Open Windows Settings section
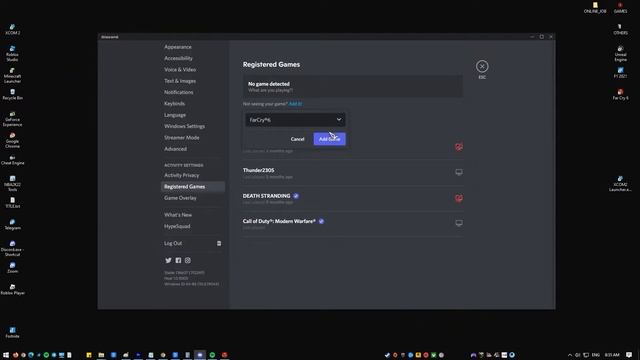Screen dimensions: 640x360 coord(184,126)
